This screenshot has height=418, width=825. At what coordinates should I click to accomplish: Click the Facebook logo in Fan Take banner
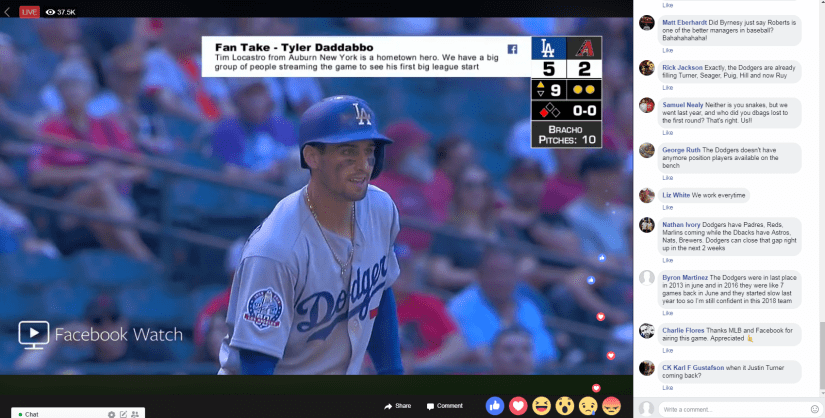coord(512,49)
